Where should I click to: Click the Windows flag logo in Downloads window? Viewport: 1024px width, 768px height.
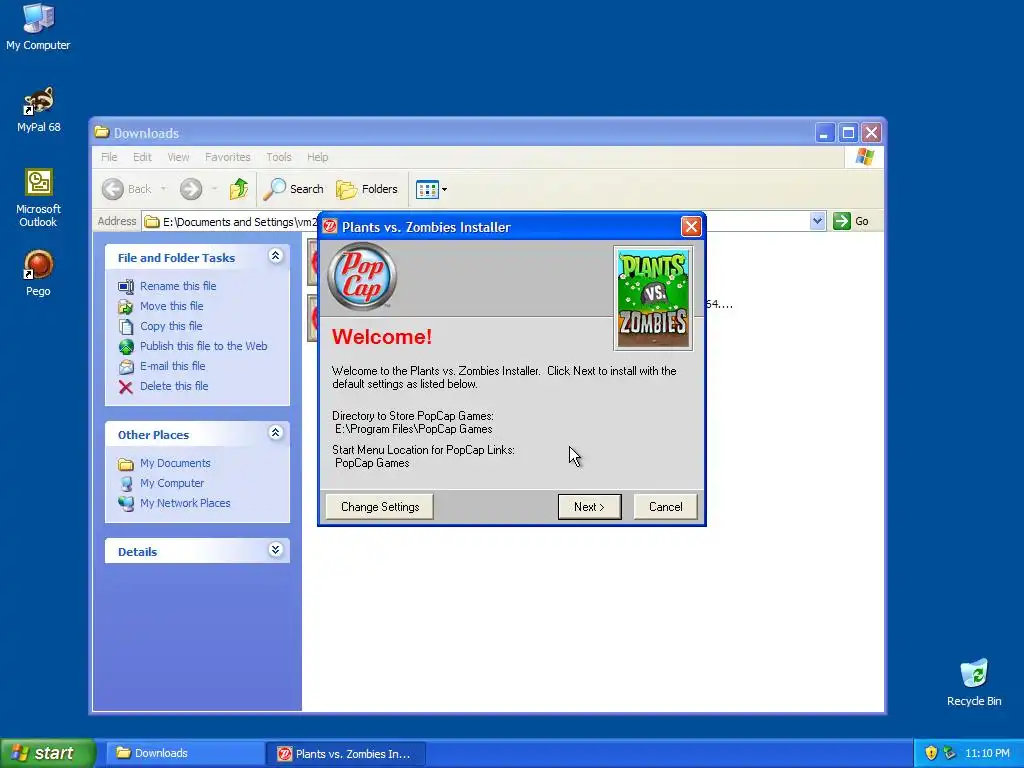coord(865,157)
